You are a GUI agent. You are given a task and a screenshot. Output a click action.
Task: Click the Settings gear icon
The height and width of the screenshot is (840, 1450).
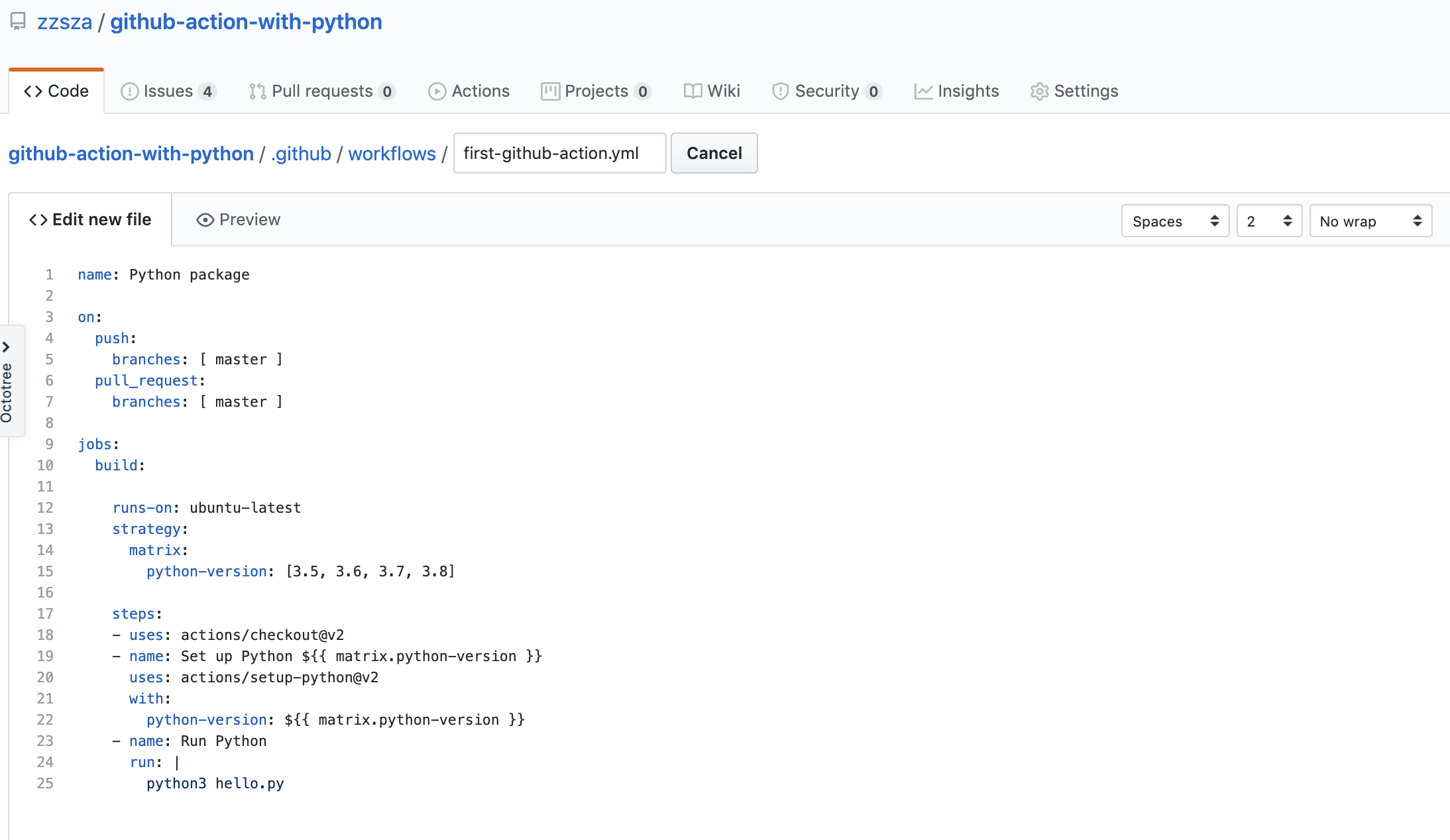point(1039,91)
